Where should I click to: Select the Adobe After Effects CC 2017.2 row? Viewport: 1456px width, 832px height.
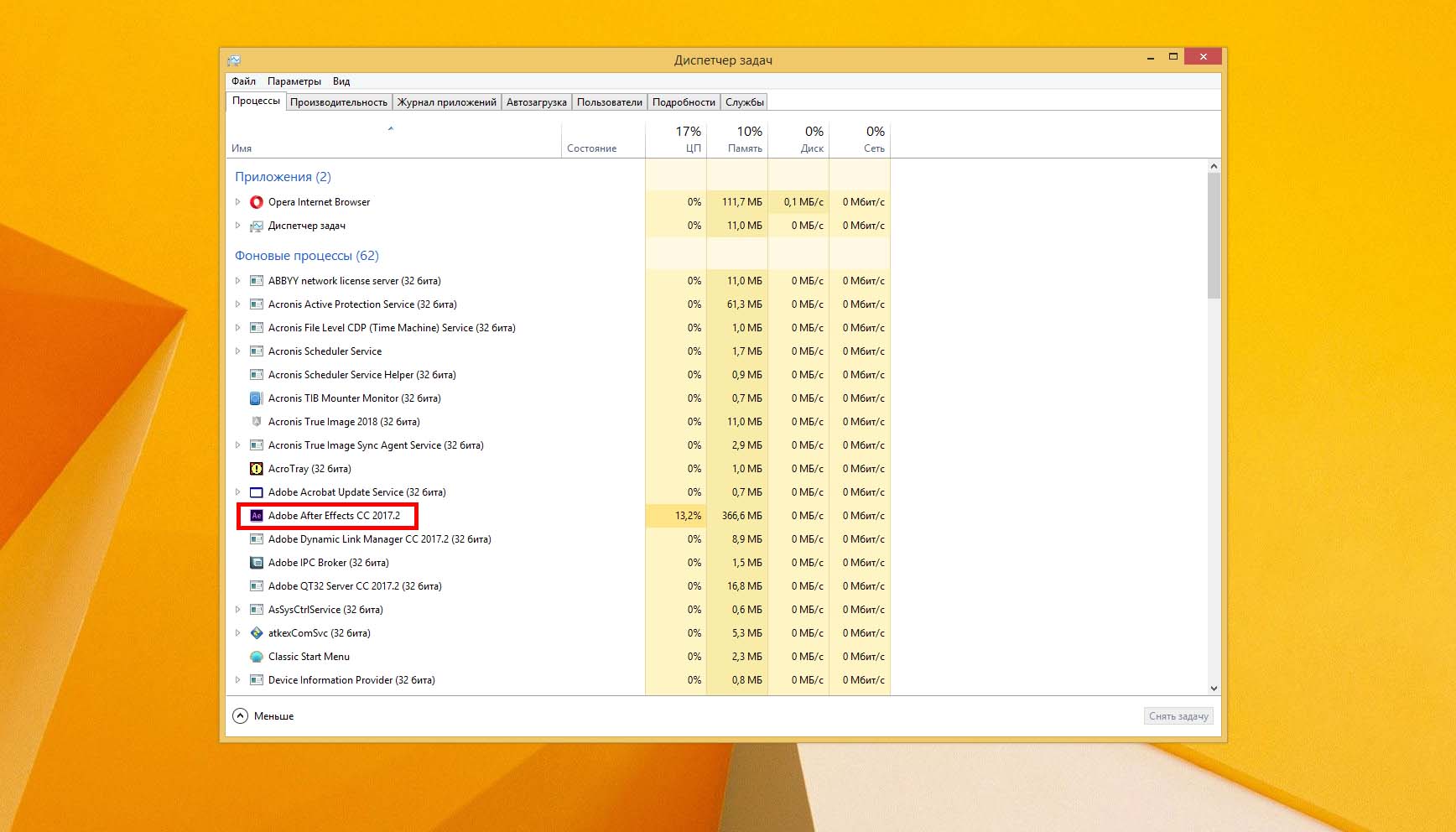click(559, 516)
